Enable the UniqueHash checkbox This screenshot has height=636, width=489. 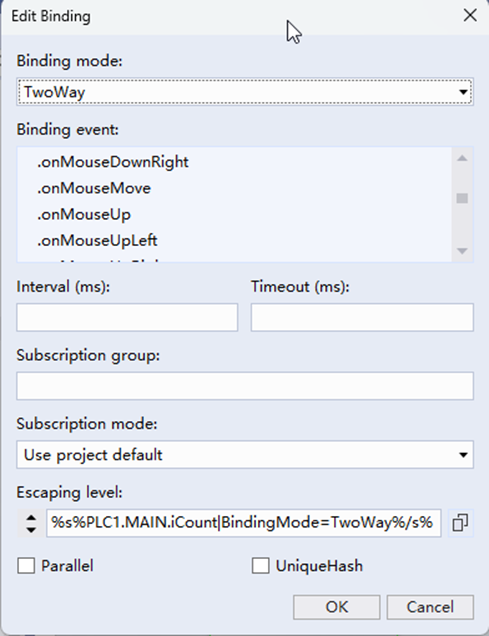click(260, 565)
